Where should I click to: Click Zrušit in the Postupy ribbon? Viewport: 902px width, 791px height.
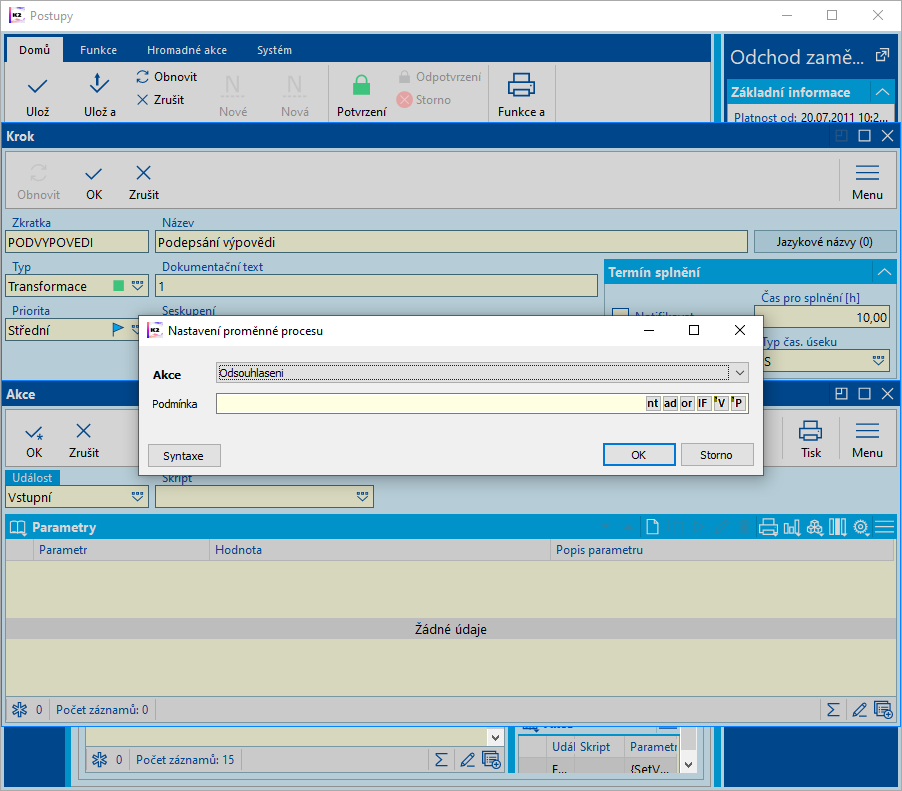pos(160,100)
